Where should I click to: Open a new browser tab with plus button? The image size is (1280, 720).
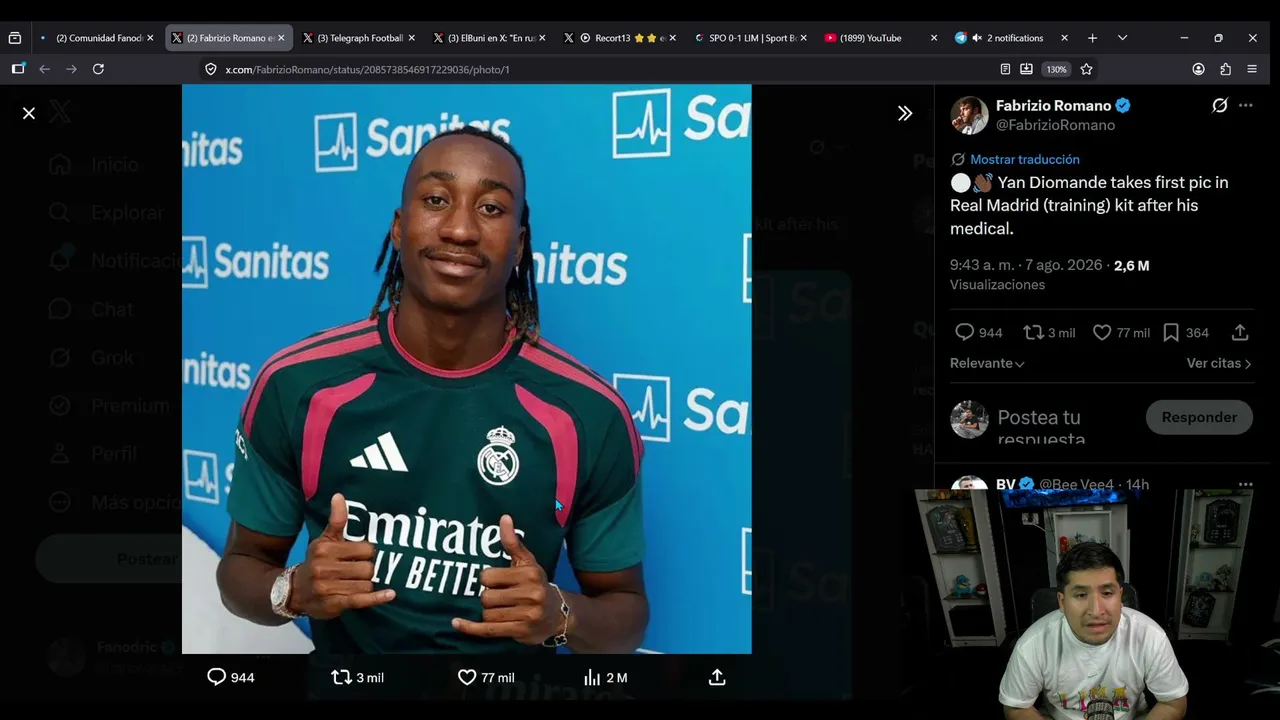click(x=1092, y=38)
